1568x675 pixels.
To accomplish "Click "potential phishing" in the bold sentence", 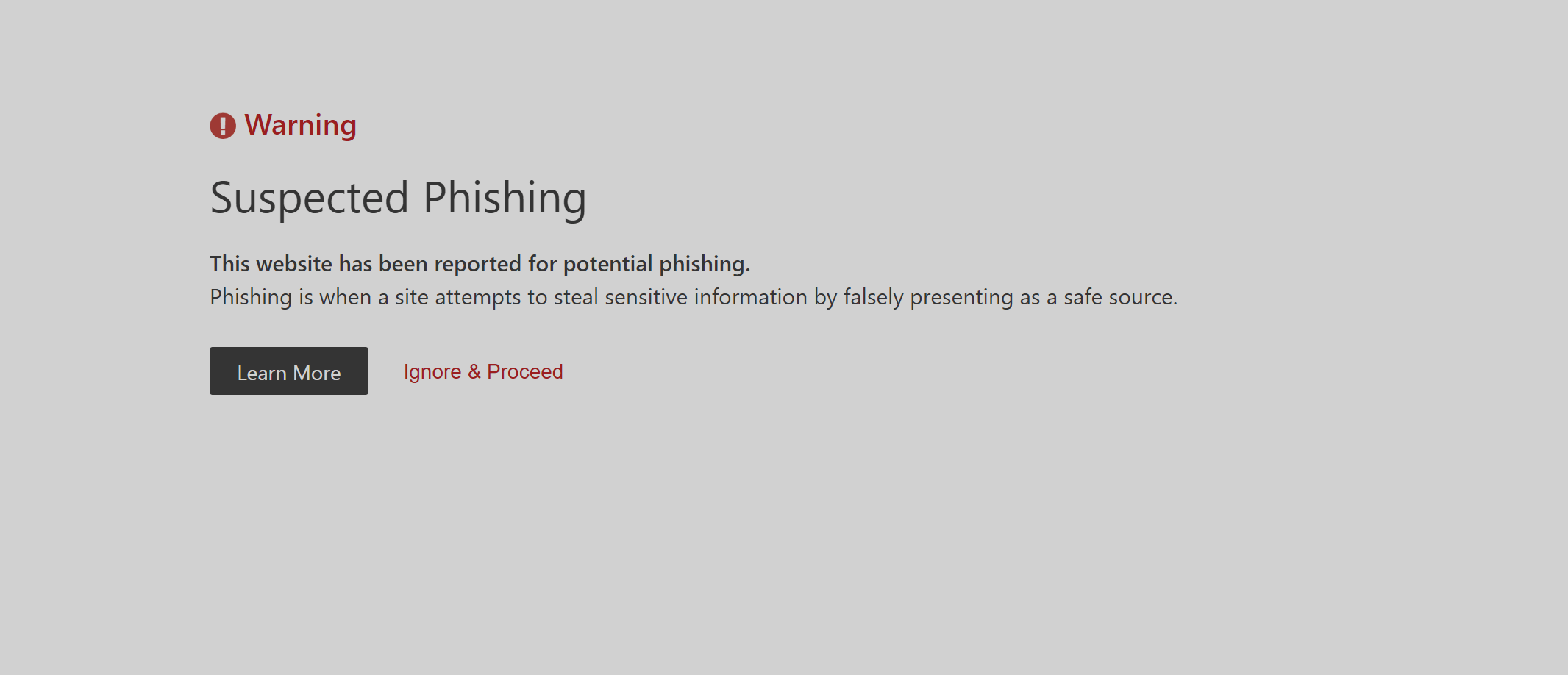I will pos(656,264).
